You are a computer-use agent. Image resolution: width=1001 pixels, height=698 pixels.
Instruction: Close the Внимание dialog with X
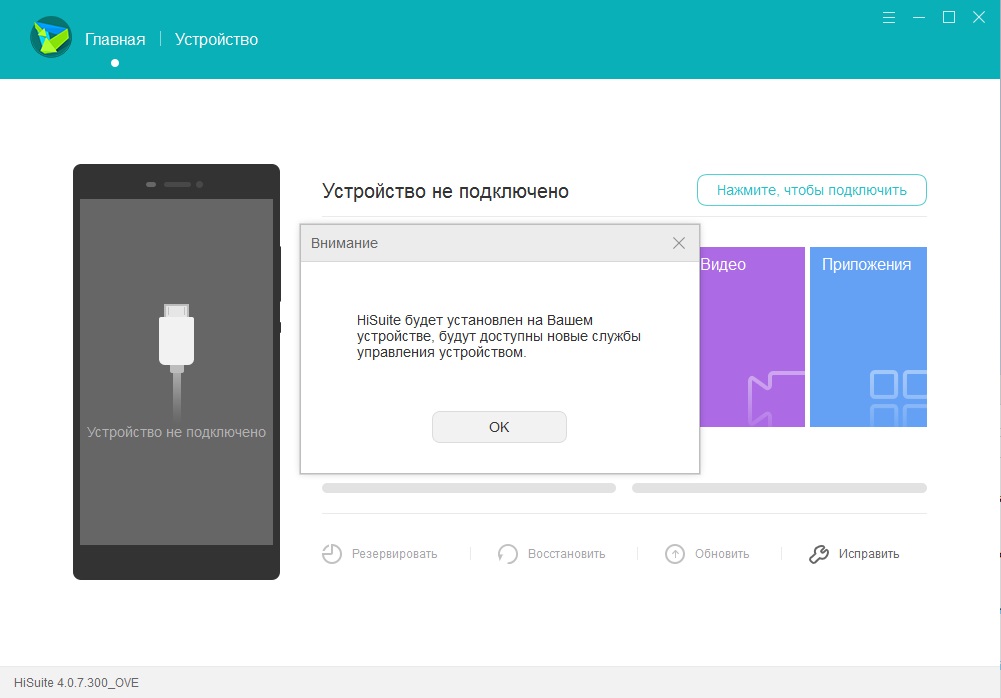coord(679,243)
